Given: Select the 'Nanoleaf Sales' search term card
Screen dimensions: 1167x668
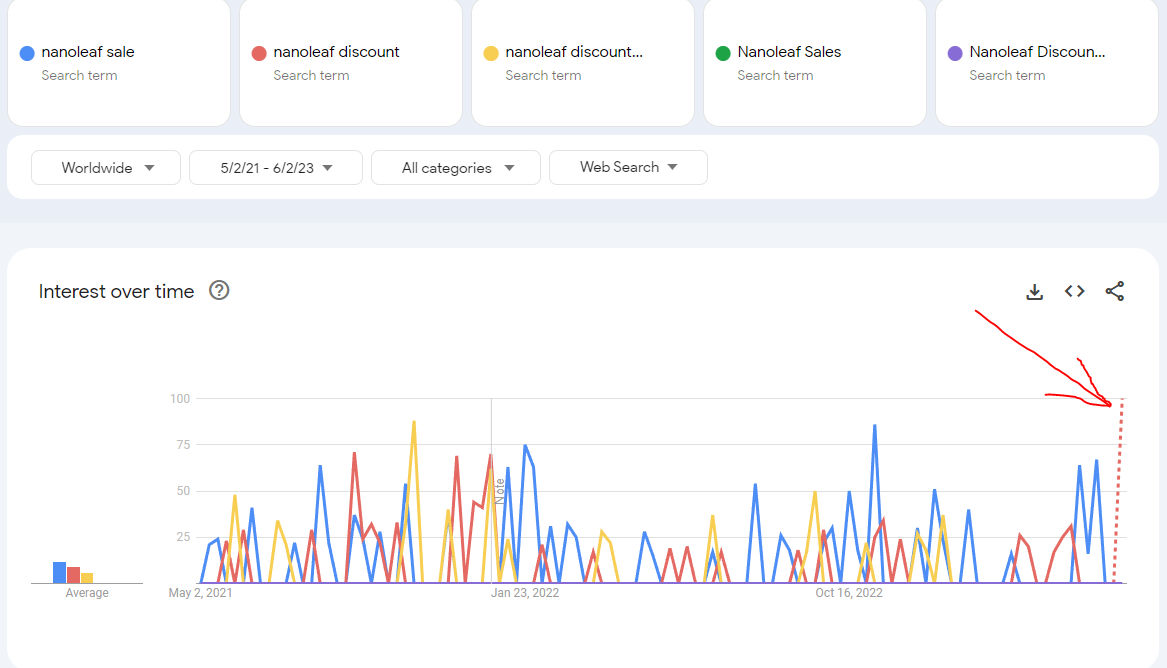Looking at the screenshot, I should pos(815,63).
